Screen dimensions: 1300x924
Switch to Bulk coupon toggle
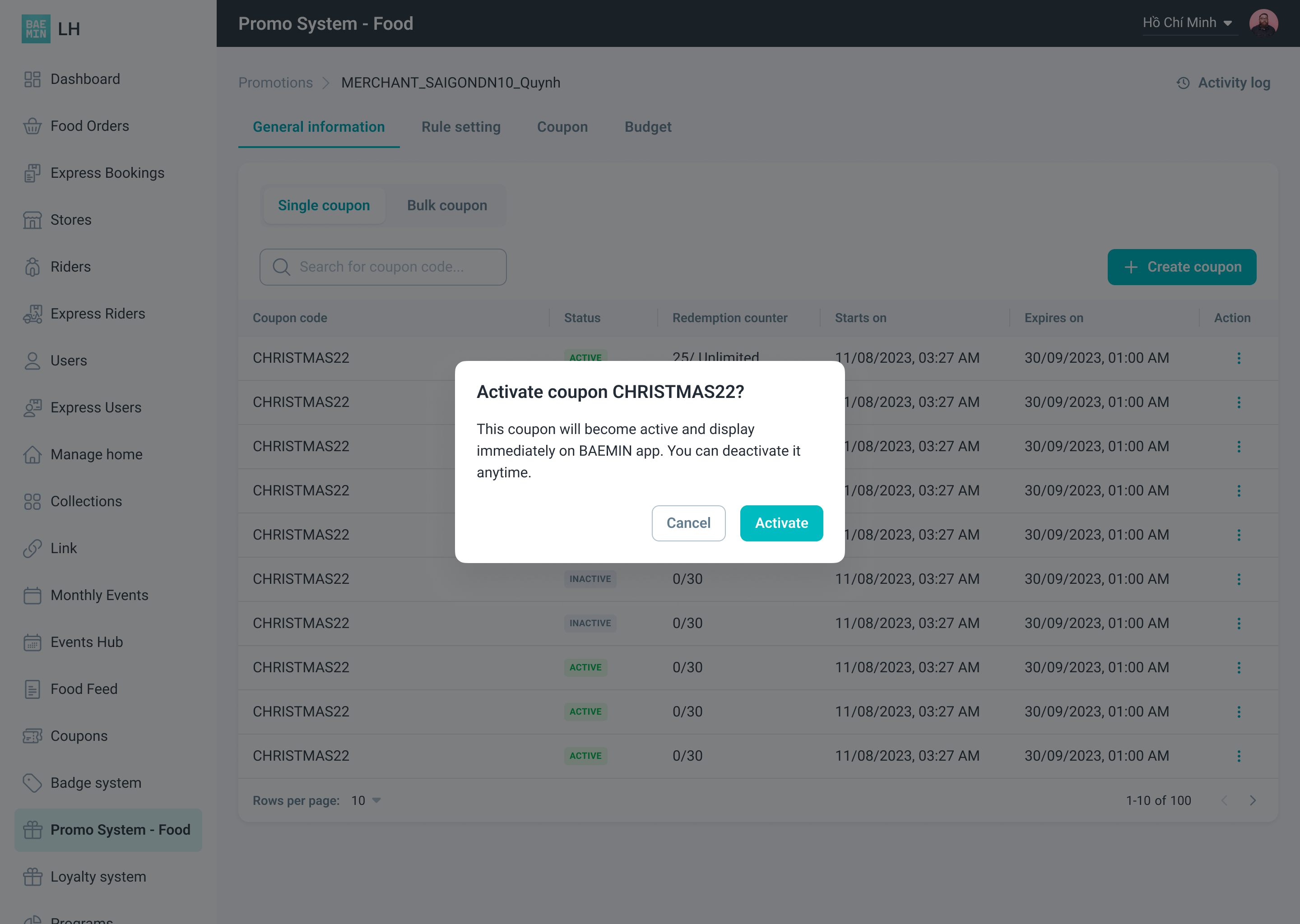pos(447,205)
